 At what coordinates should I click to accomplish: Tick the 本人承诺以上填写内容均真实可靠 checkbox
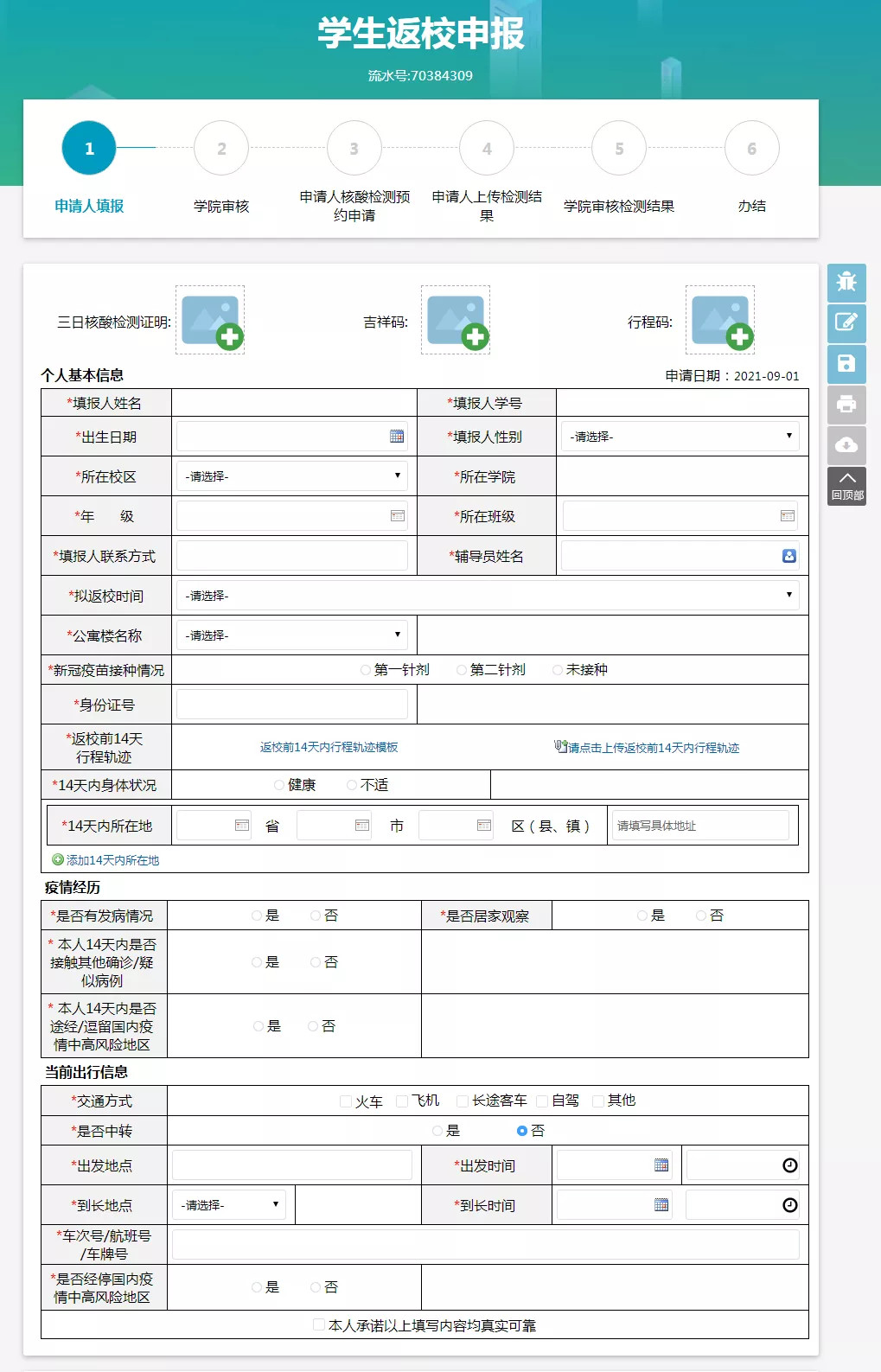point(319,1324)
